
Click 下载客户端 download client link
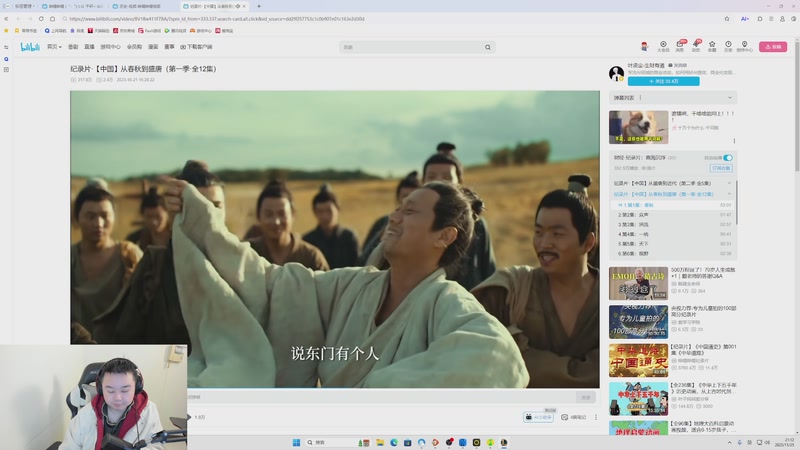tap(196, 47)
